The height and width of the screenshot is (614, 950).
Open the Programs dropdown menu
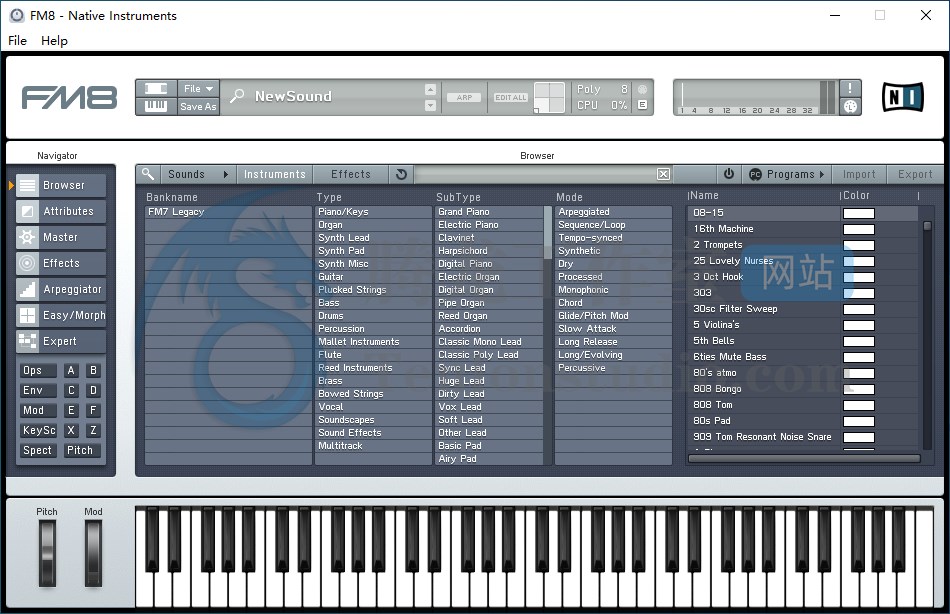(x=786, y=175)
